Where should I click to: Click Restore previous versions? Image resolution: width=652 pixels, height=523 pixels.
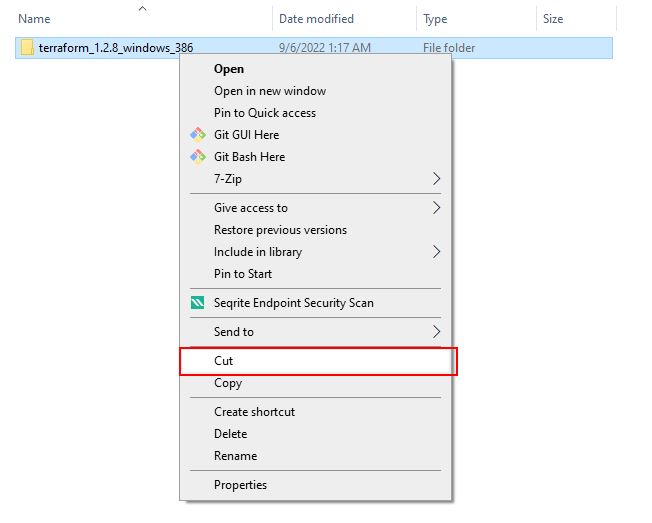point(280,230)
